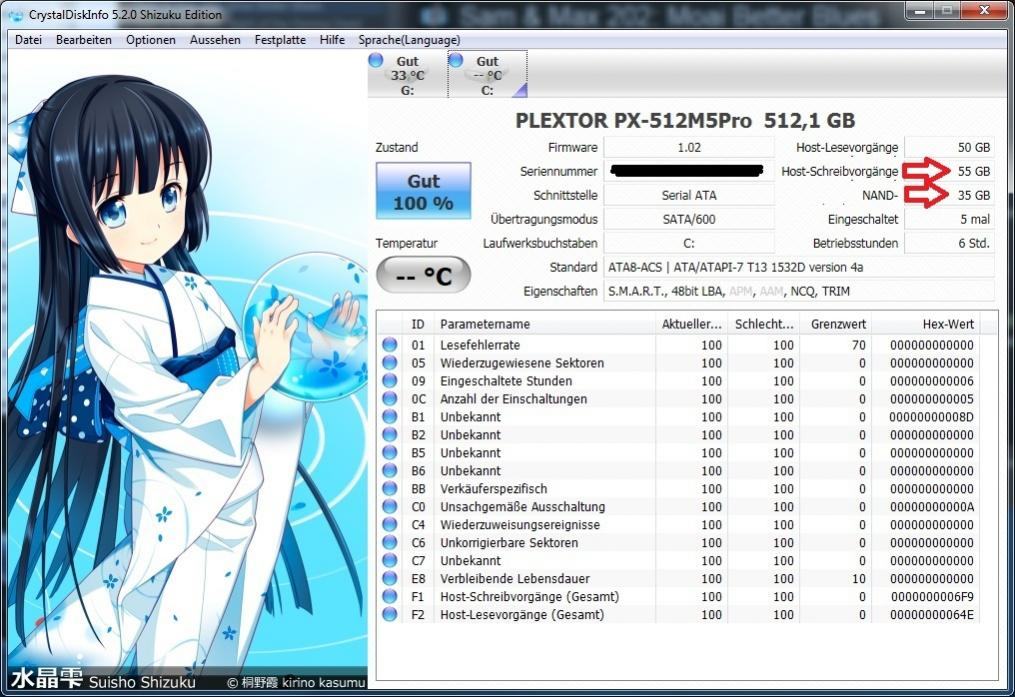Click status orb of B5 Unbekannt row
The image size is (1015, 697).
tap(390, 453)
